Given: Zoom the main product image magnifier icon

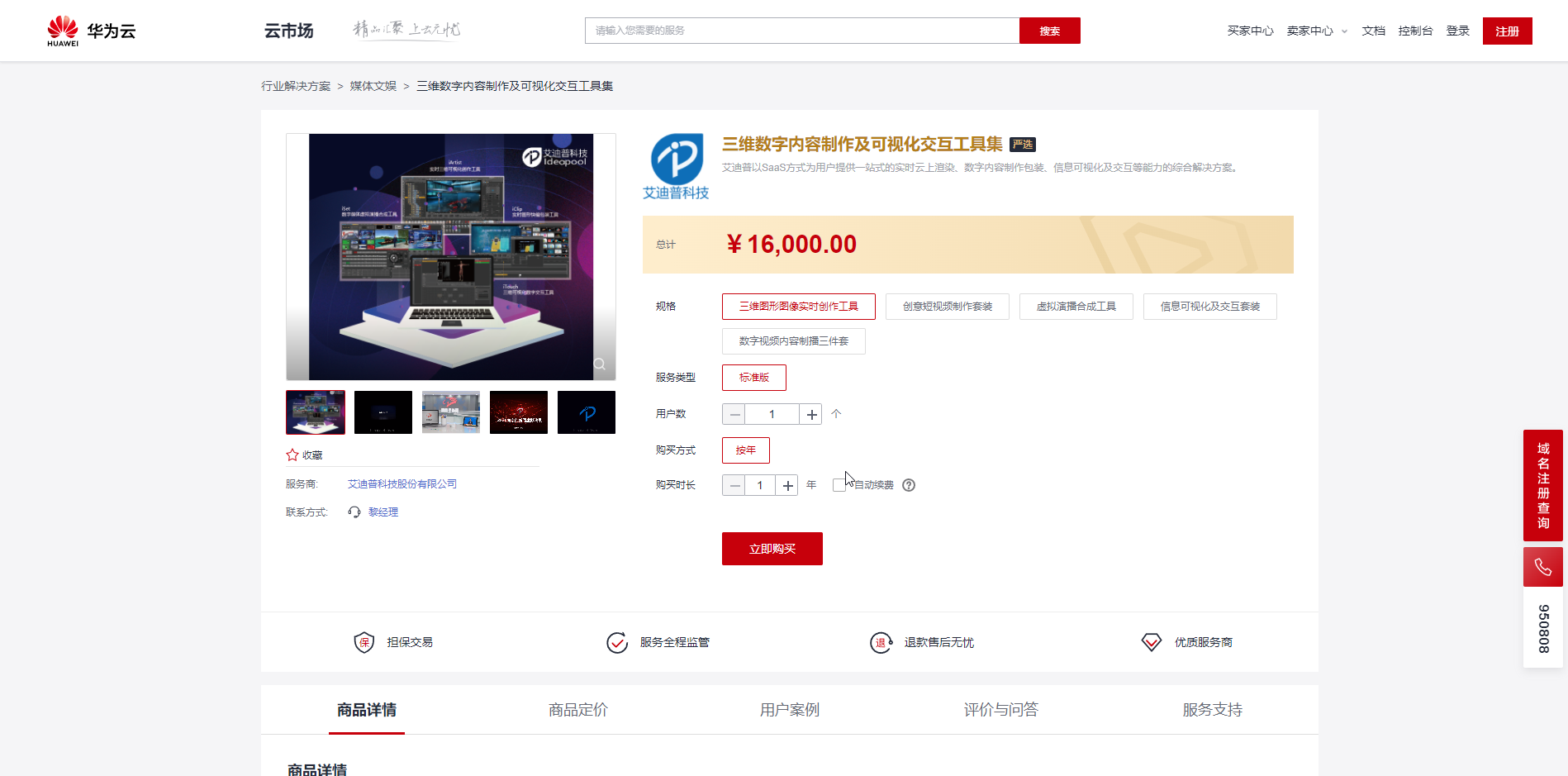Looking at the screenshot, I should (x=600, y=364).
